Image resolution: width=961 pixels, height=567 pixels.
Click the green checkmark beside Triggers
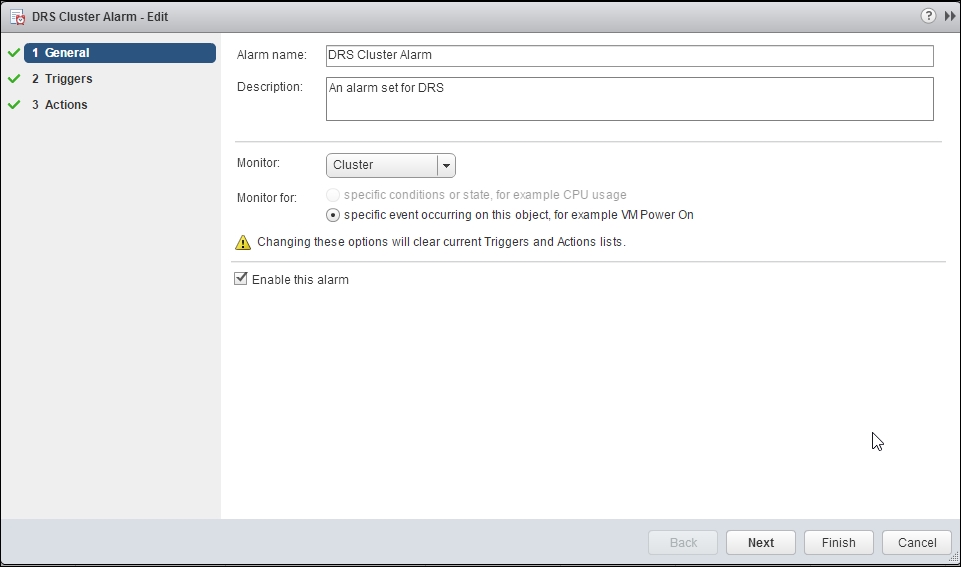point(14,78)
